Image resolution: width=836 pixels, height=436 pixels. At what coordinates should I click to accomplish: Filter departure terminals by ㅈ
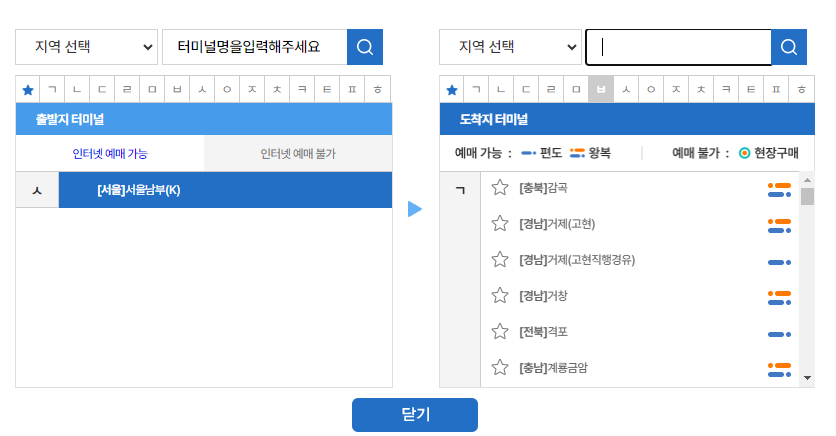click(253, 90)
